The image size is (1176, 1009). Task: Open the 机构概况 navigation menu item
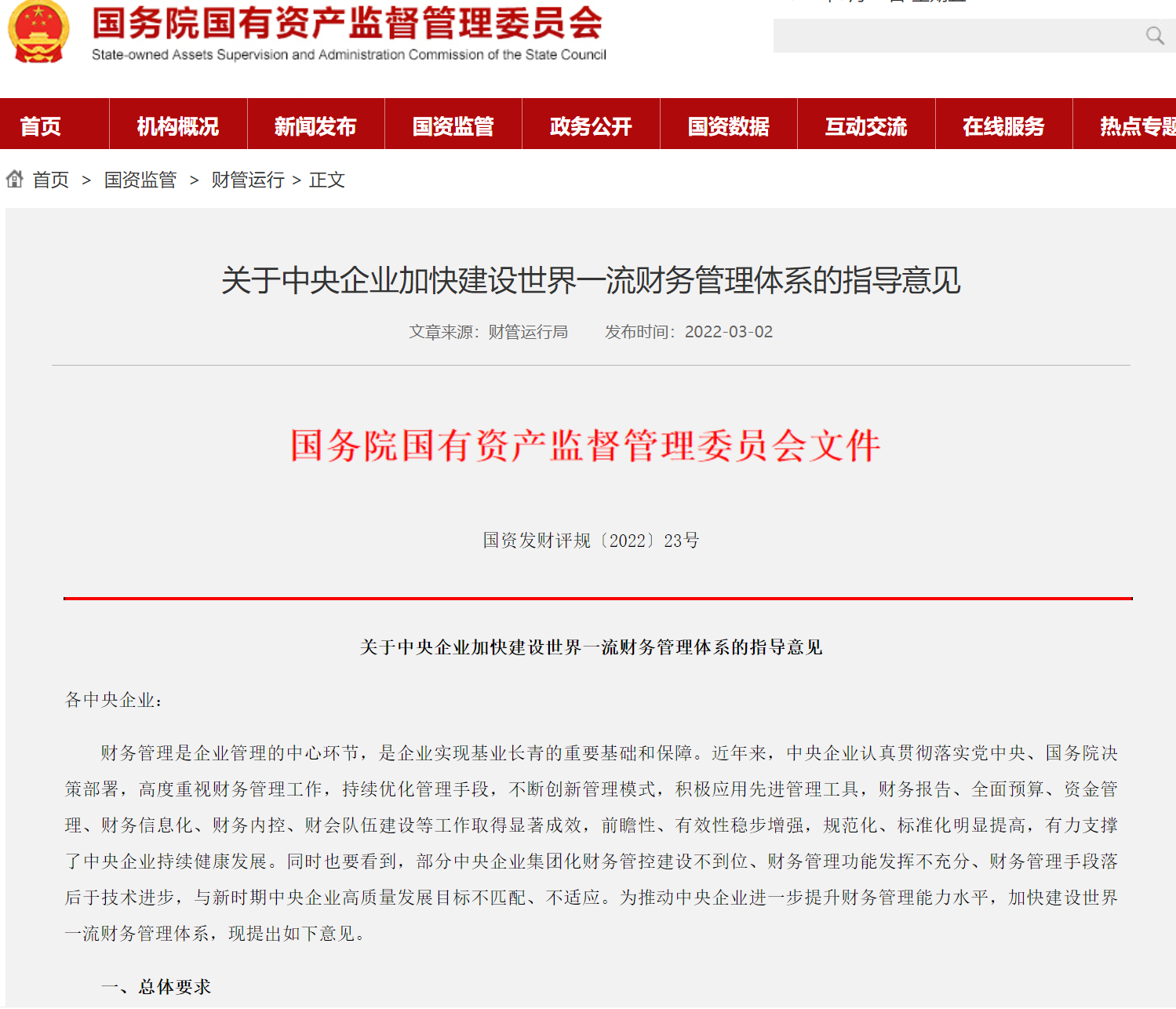point(177,124)
